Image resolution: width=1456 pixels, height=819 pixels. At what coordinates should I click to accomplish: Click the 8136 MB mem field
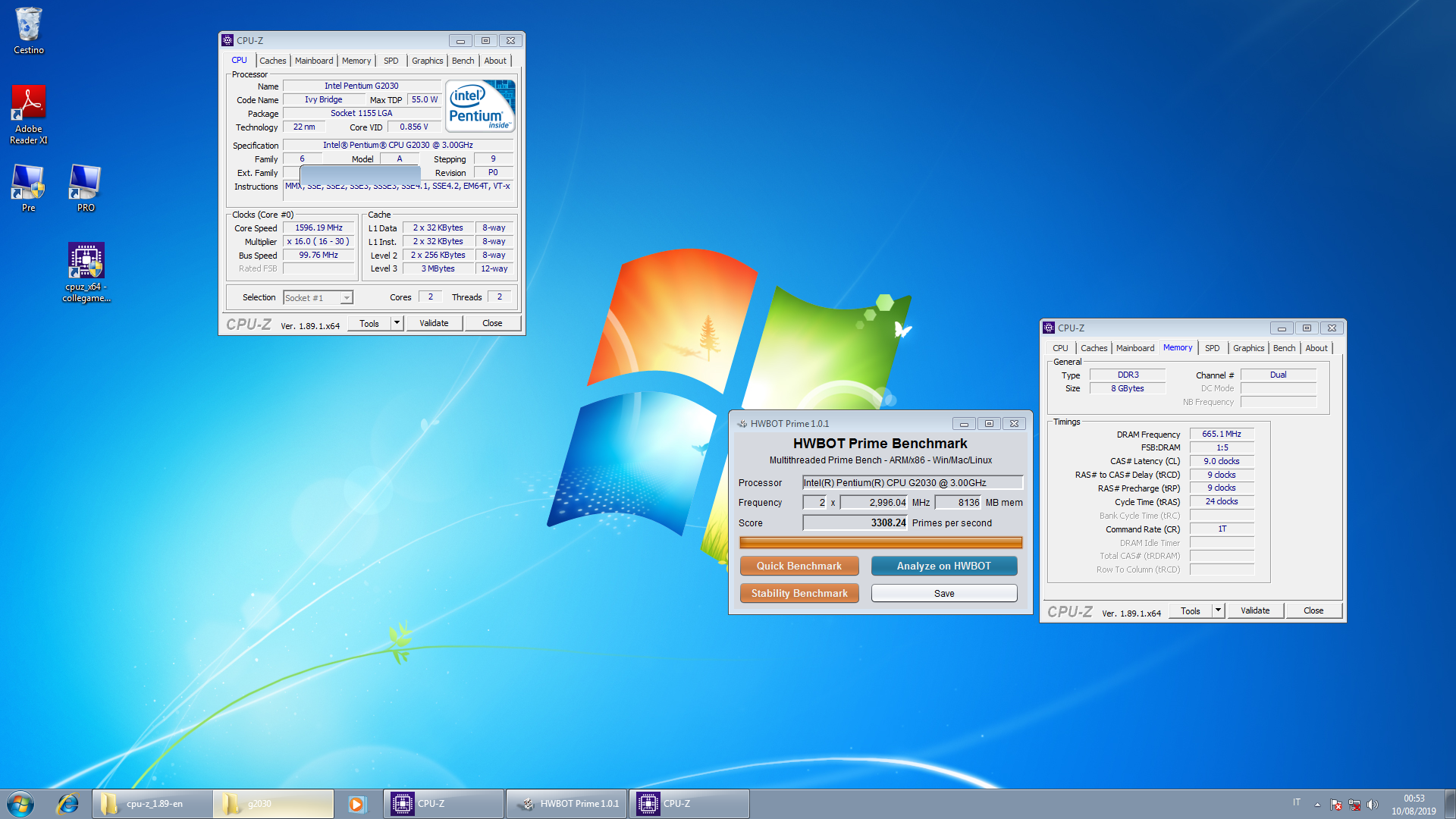click(959, 502)
